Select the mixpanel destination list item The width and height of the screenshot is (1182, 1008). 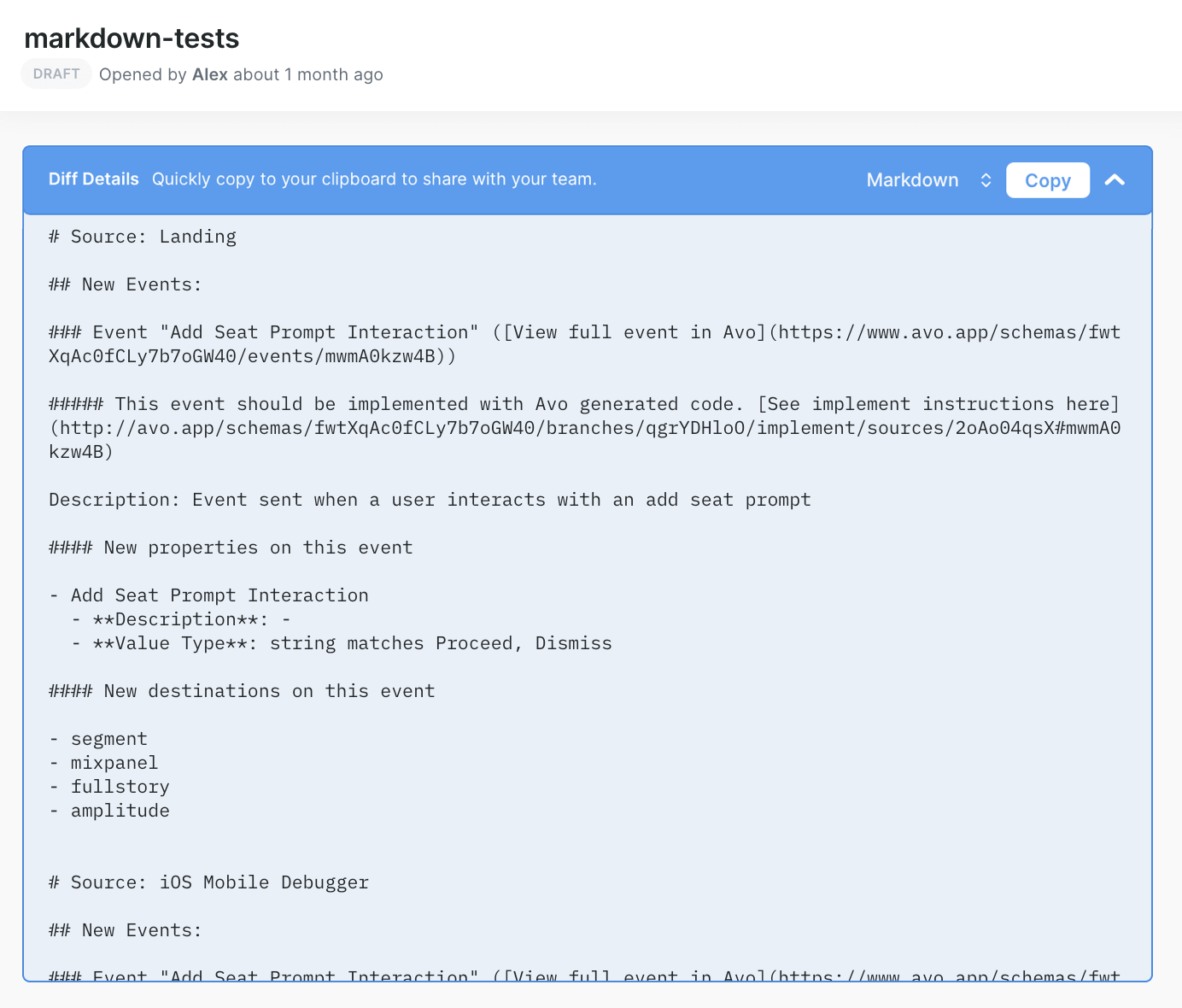[x=114, y=763]
